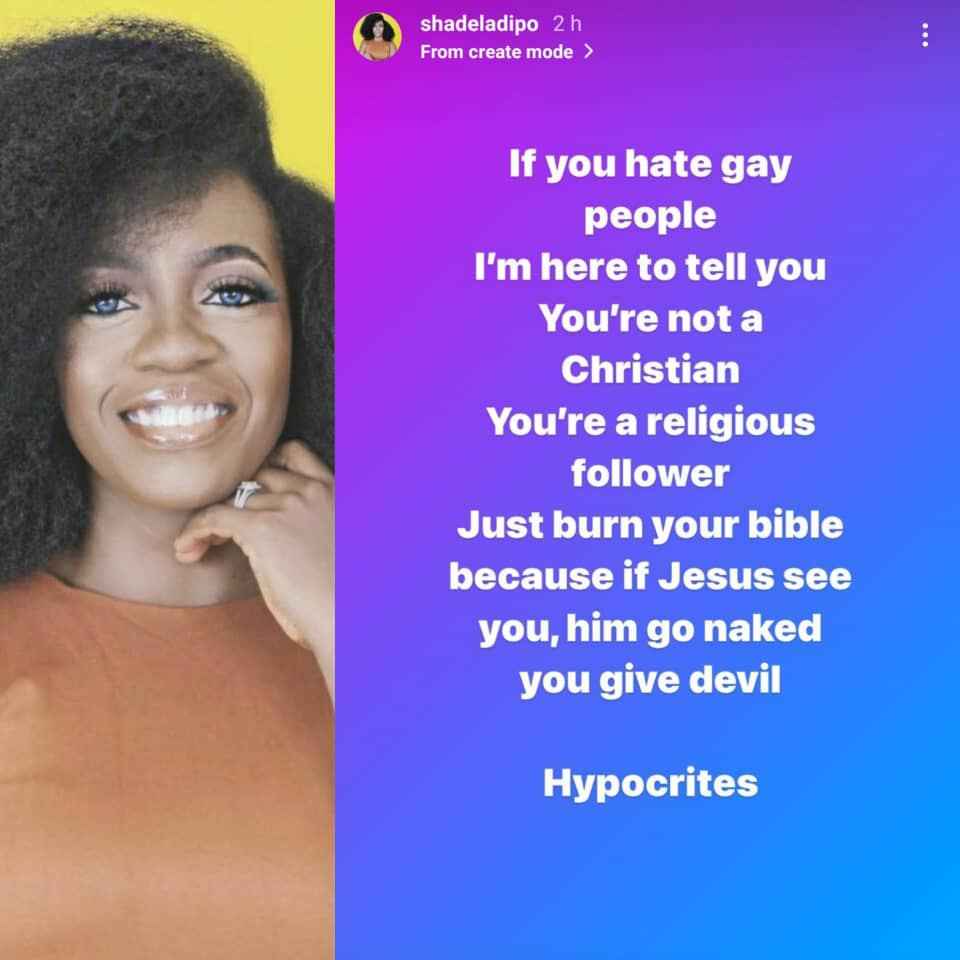Click the line You're a religious
Screen dimensions: 960x960
point(650,422)
